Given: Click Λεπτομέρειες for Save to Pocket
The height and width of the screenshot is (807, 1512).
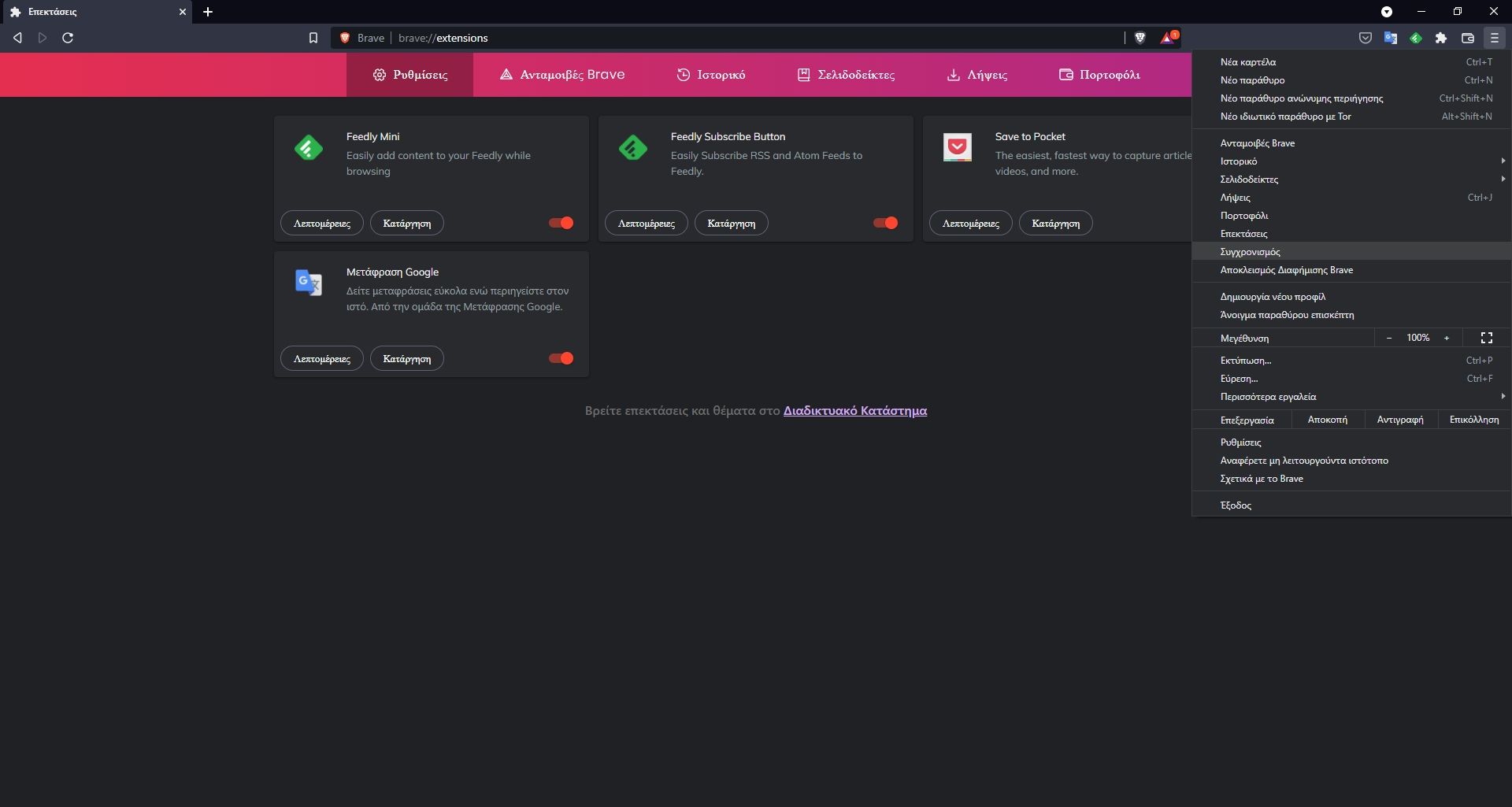Looking at the screenshot, I should tap(970, 224).
